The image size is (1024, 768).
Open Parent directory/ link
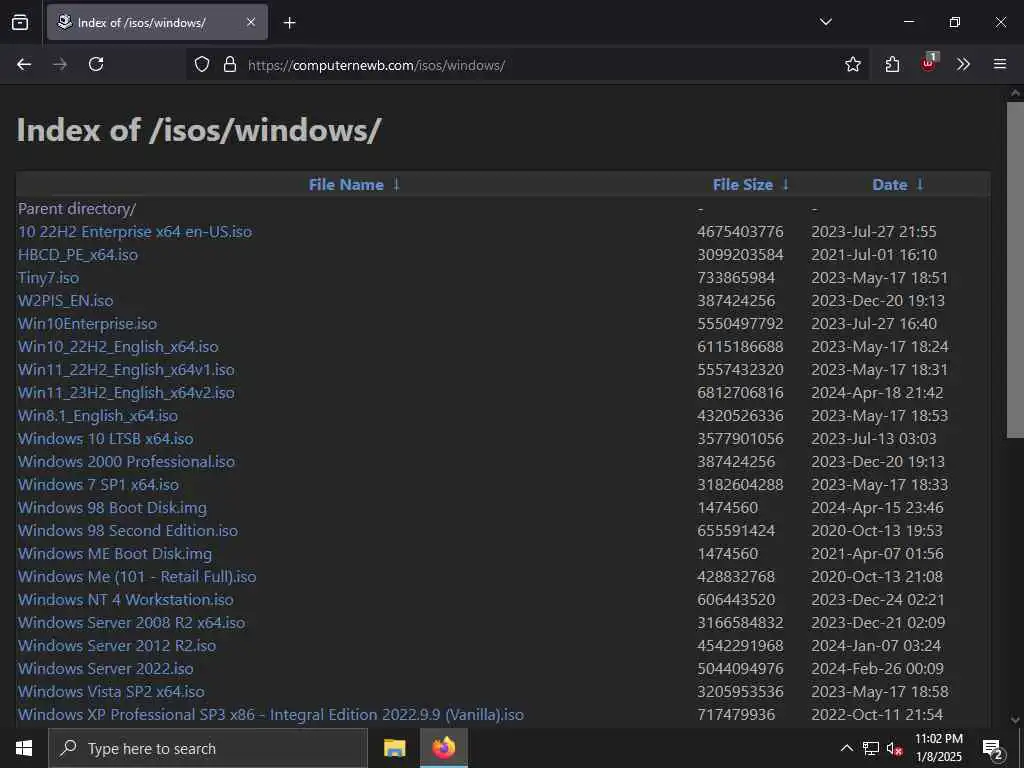point(77,209)
